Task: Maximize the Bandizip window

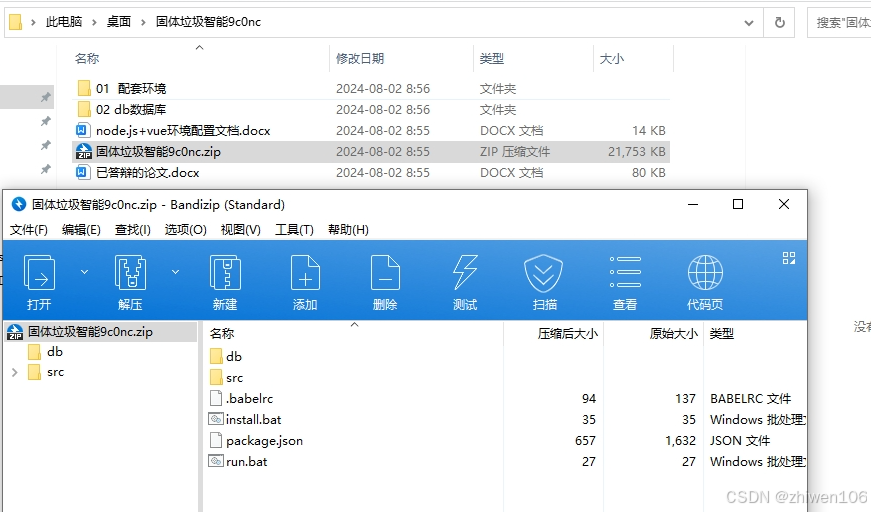Action: (x=738, y=204)
